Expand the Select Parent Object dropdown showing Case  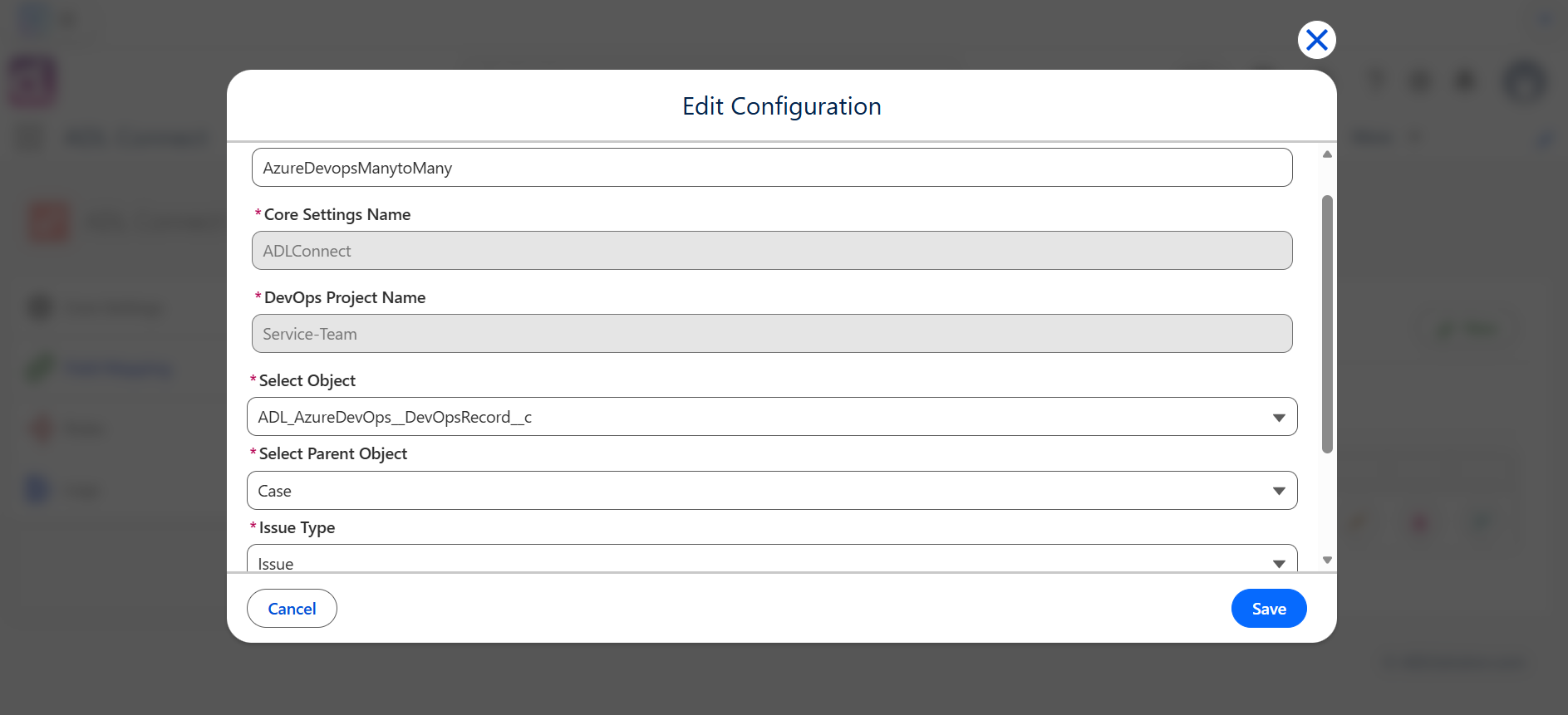point(772,491)
